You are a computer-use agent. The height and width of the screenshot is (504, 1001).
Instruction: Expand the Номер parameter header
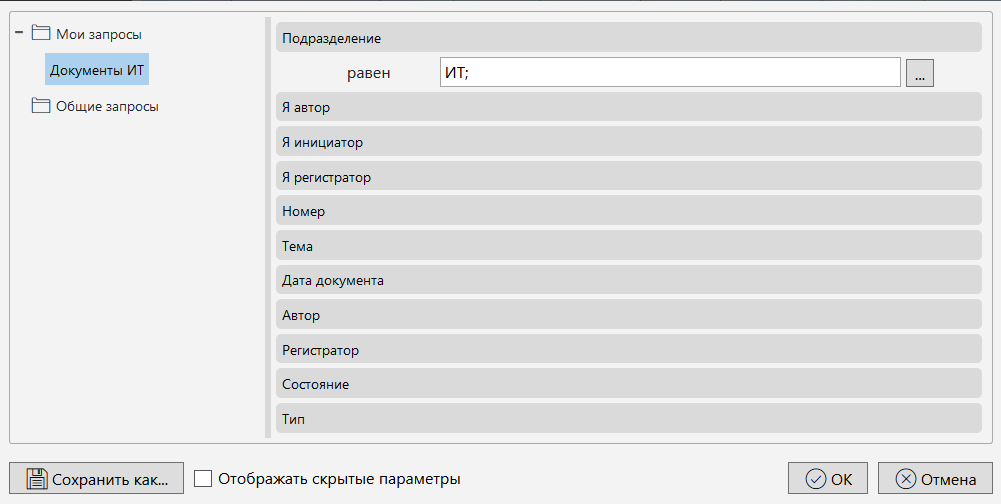[x=627, y=211]
